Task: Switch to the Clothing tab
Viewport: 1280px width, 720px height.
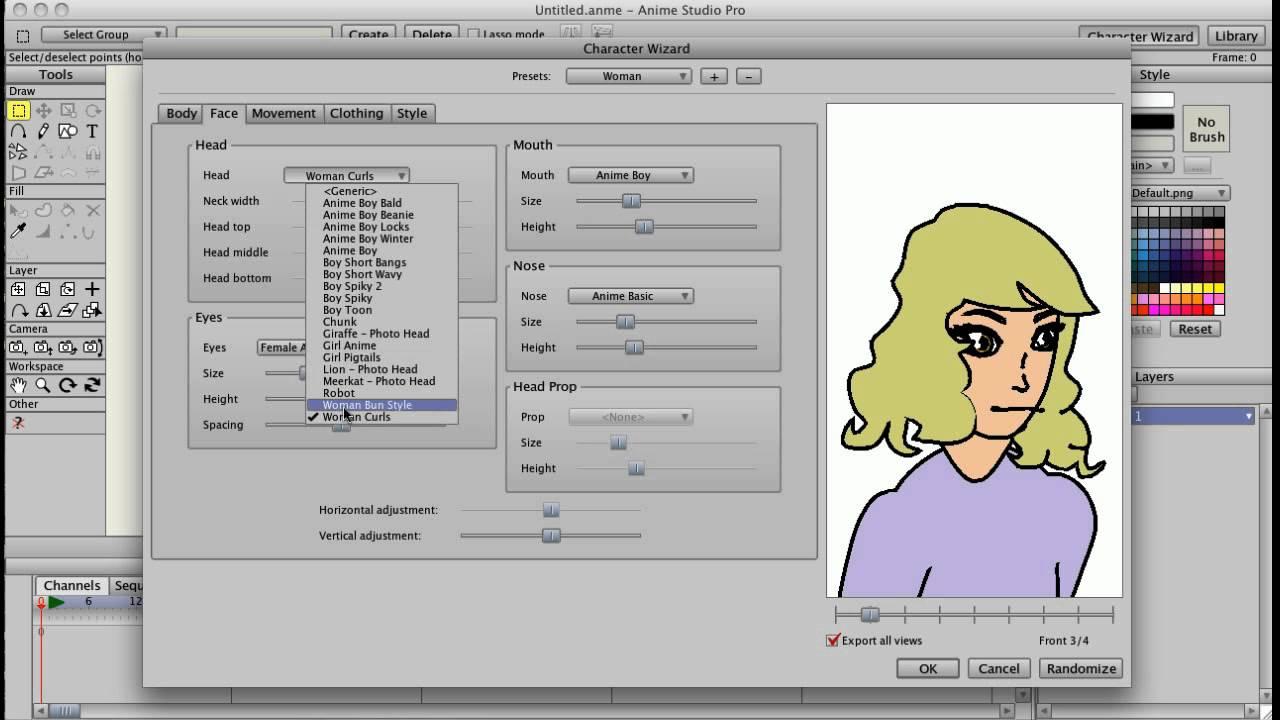Action: tap(356, 113)
